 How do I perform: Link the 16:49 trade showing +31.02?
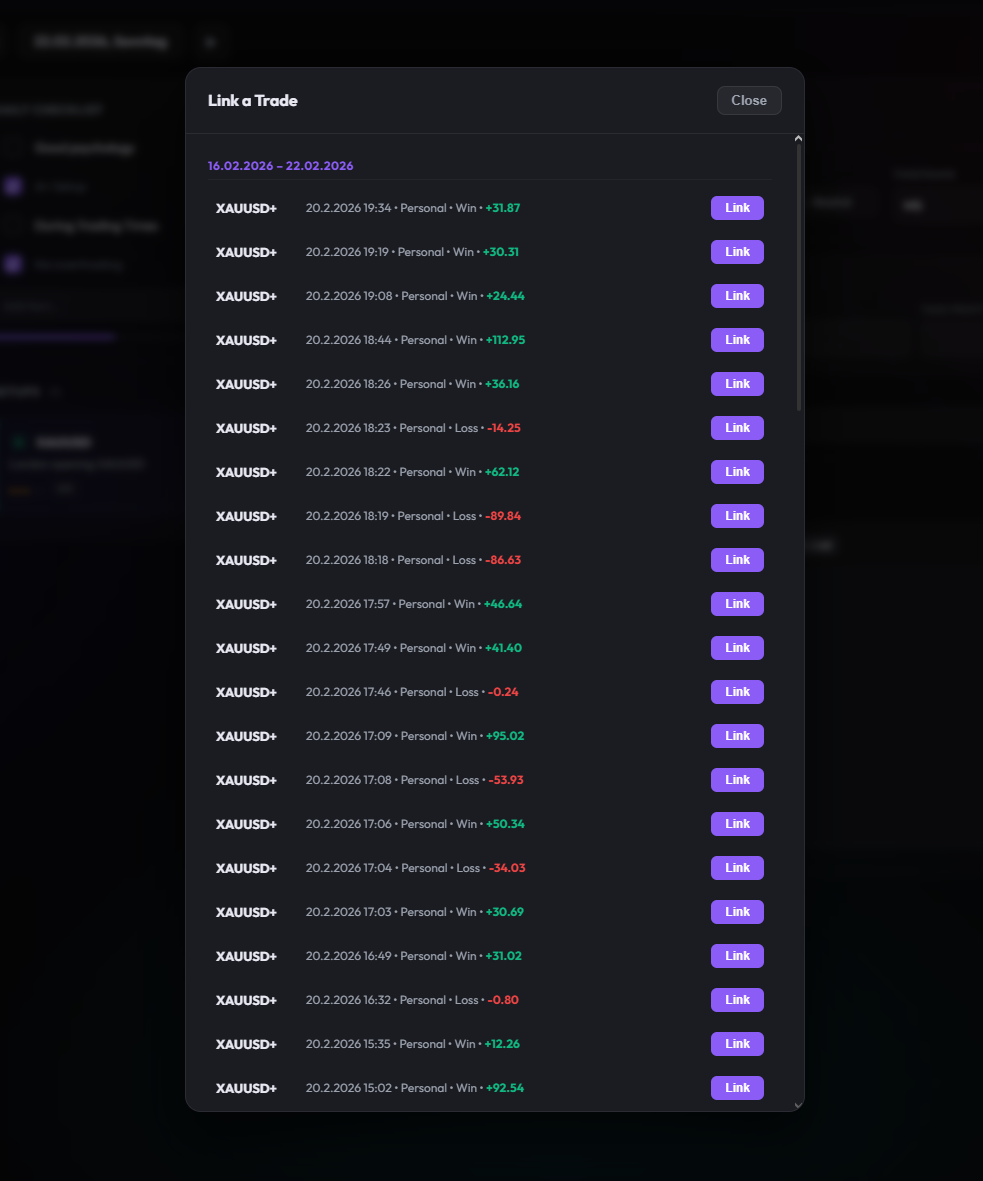(737, 955)
